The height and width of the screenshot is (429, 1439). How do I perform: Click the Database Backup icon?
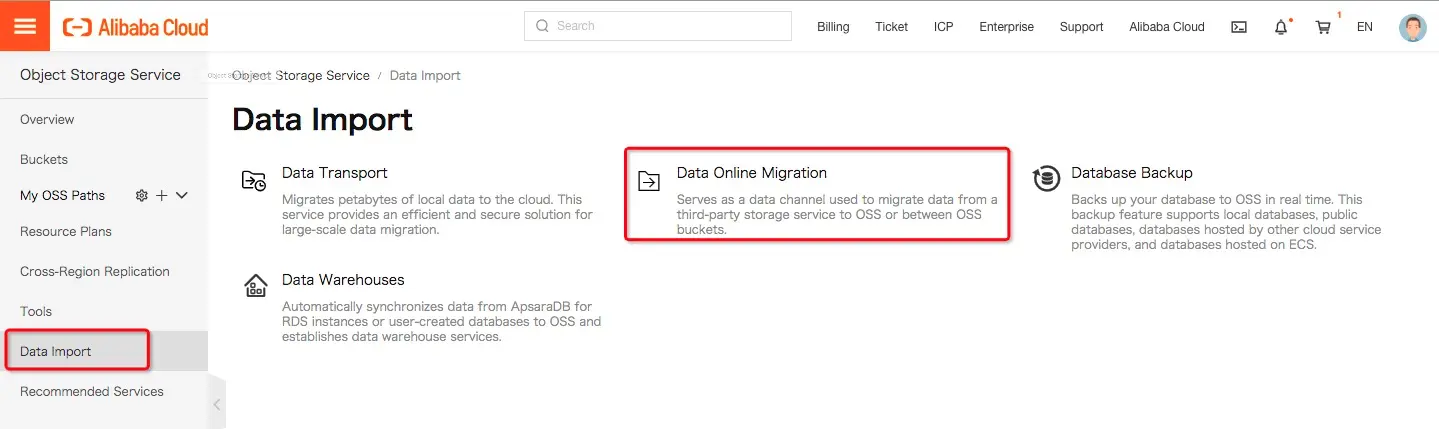pos(1047,179)
